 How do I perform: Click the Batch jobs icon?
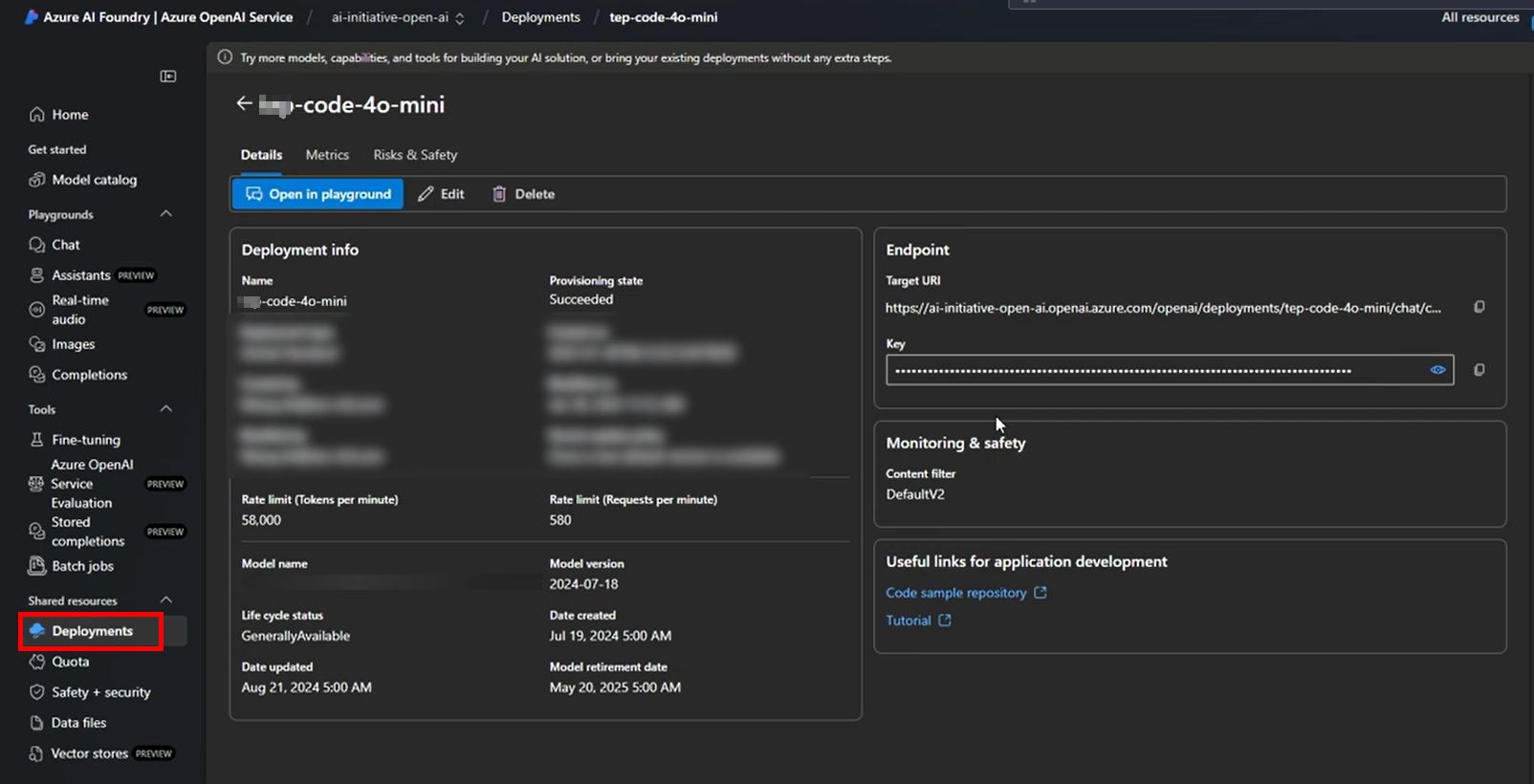pos(37,566)
